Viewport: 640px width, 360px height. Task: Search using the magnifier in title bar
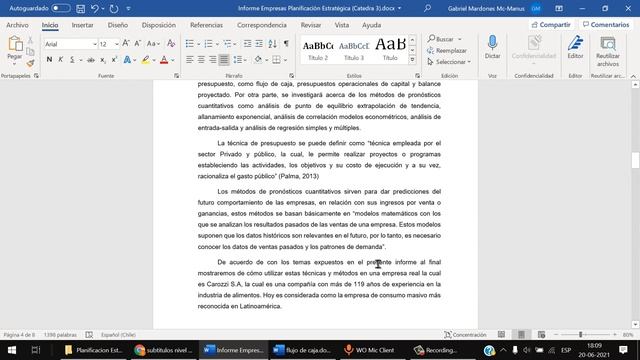point(427,8)
